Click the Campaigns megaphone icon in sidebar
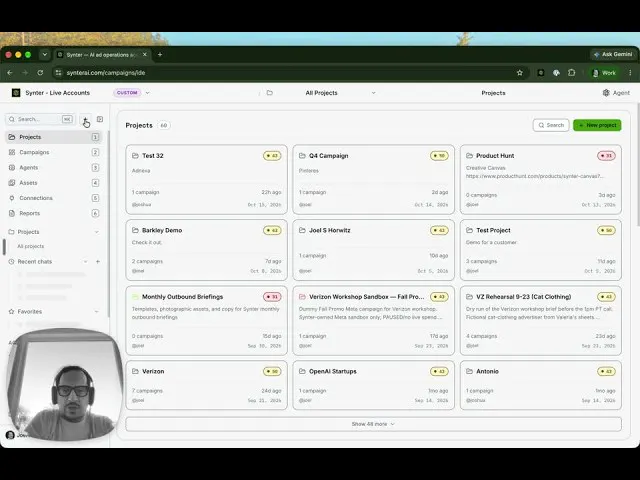Screen dimensions: 640x480 [12, 152]
